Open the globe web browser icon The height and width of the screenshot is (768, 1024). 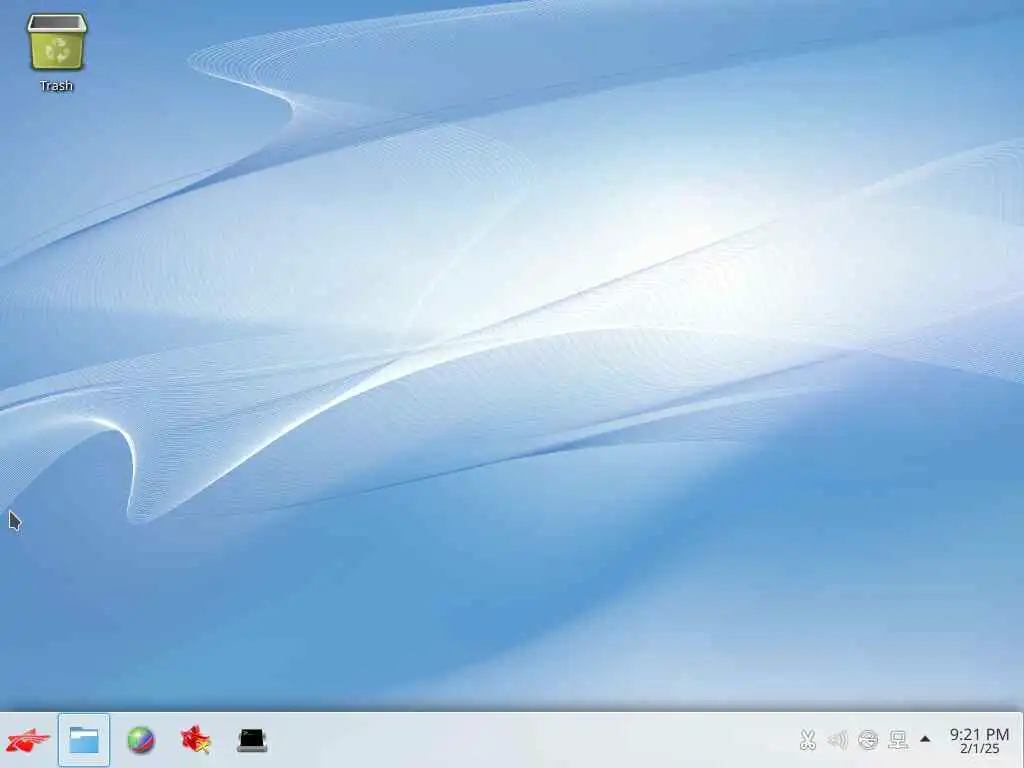[x=141, y=741]
